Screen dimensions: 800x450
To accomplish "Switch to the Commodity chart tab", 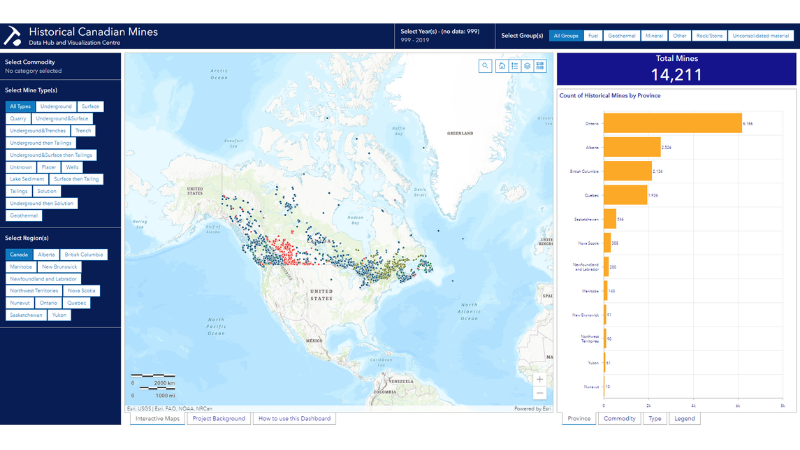I will 617,419.
